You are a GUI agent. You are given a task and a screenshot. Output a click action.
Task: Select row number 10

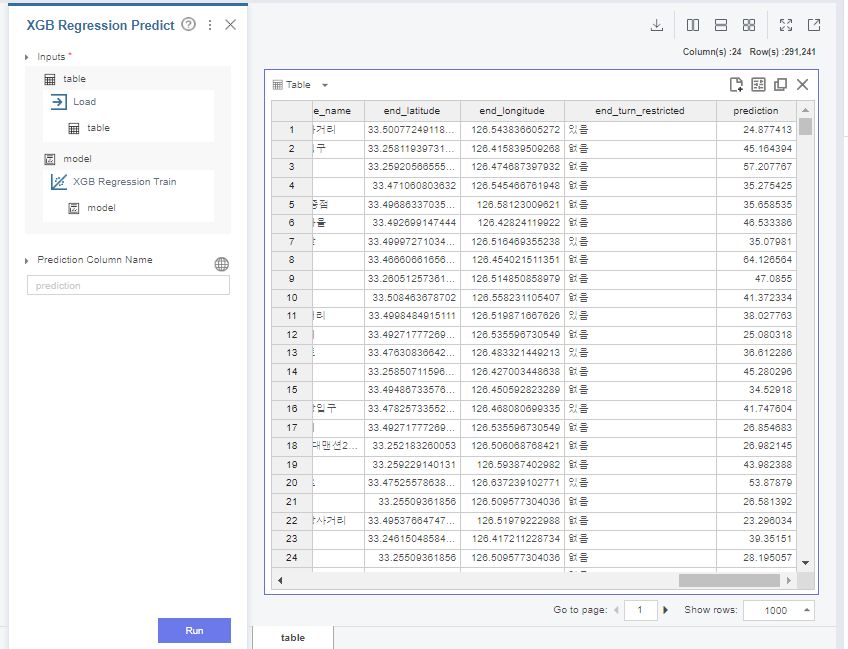[292, 297]
